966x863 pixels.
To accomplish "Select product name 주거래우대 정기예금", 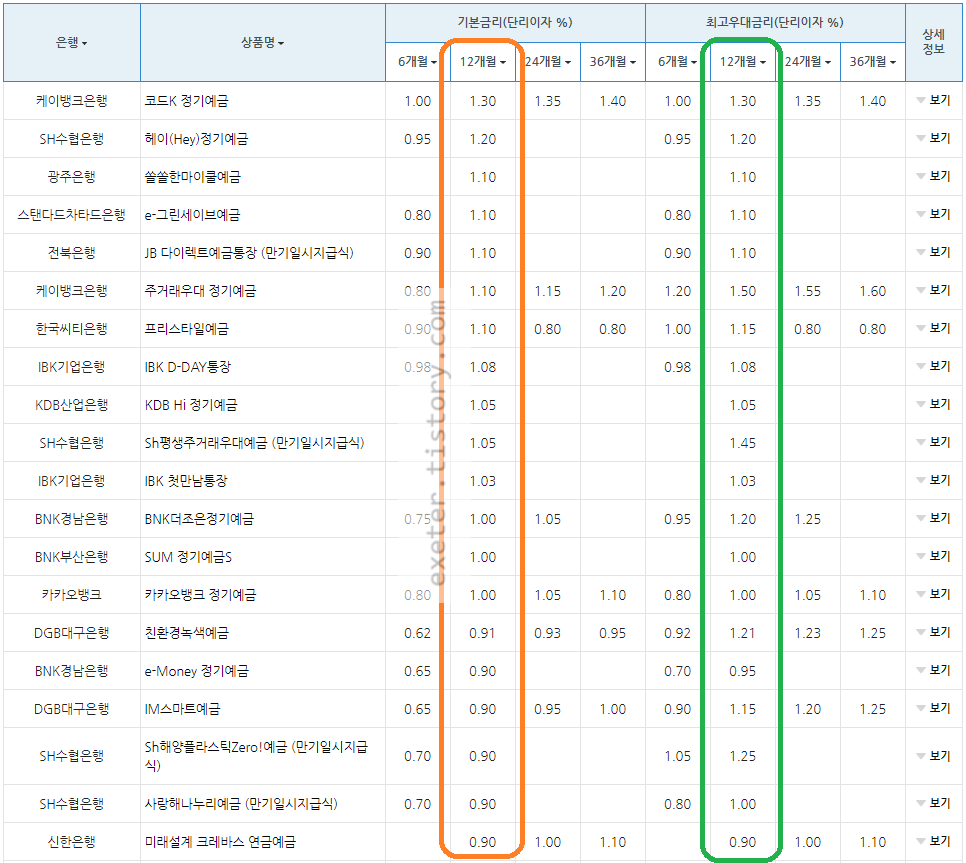I will [x=200, y=291].
